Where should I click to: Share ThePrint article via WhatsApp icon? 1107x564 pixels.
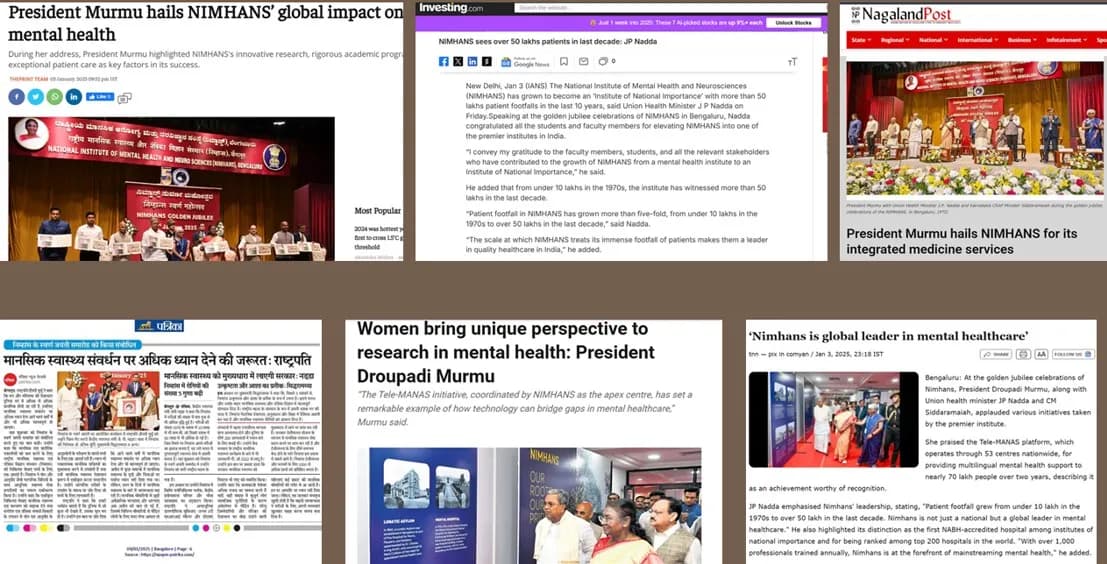(54, 97)
